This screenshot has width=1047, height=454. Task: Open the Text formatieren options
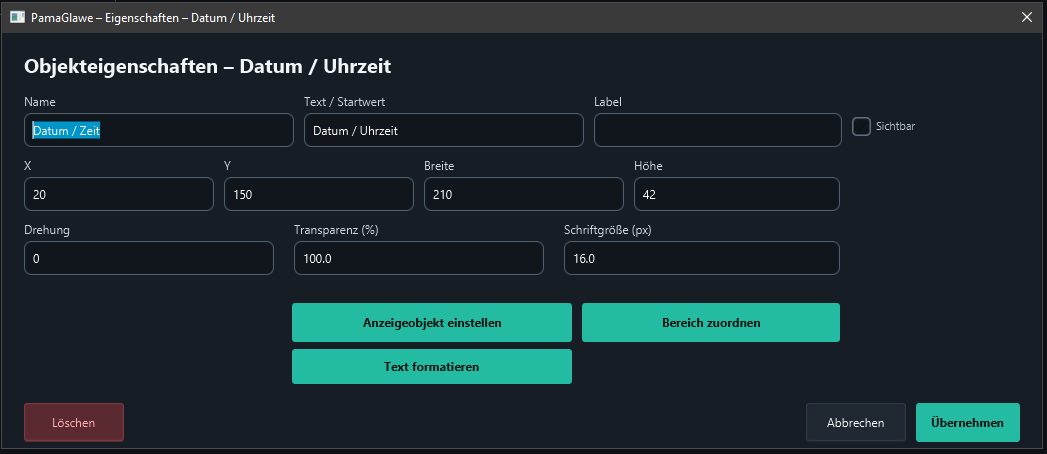click(432, 367)
